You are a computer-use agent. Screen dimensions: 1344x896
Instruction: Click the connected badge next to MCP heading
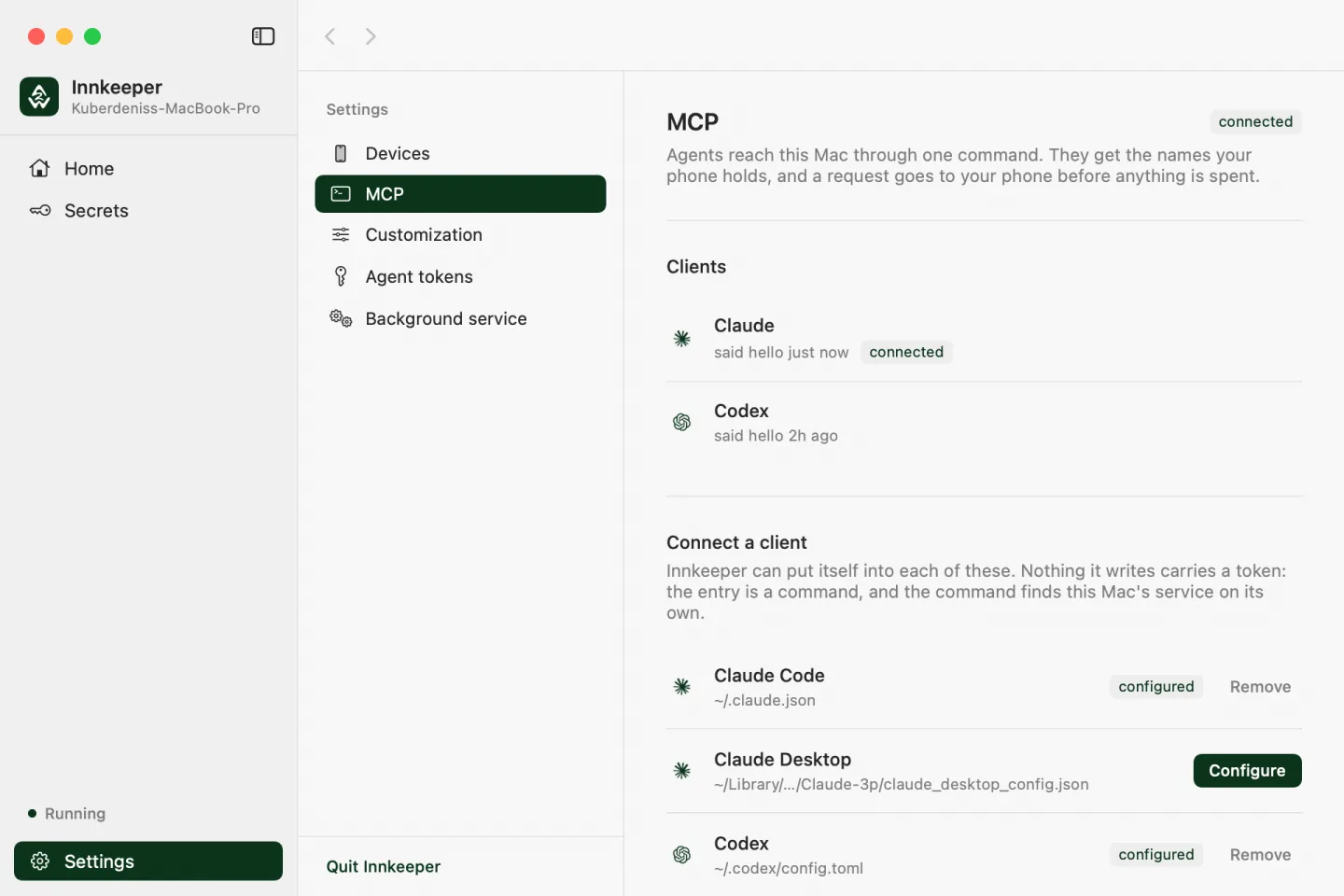click(x=1255, y=122)
